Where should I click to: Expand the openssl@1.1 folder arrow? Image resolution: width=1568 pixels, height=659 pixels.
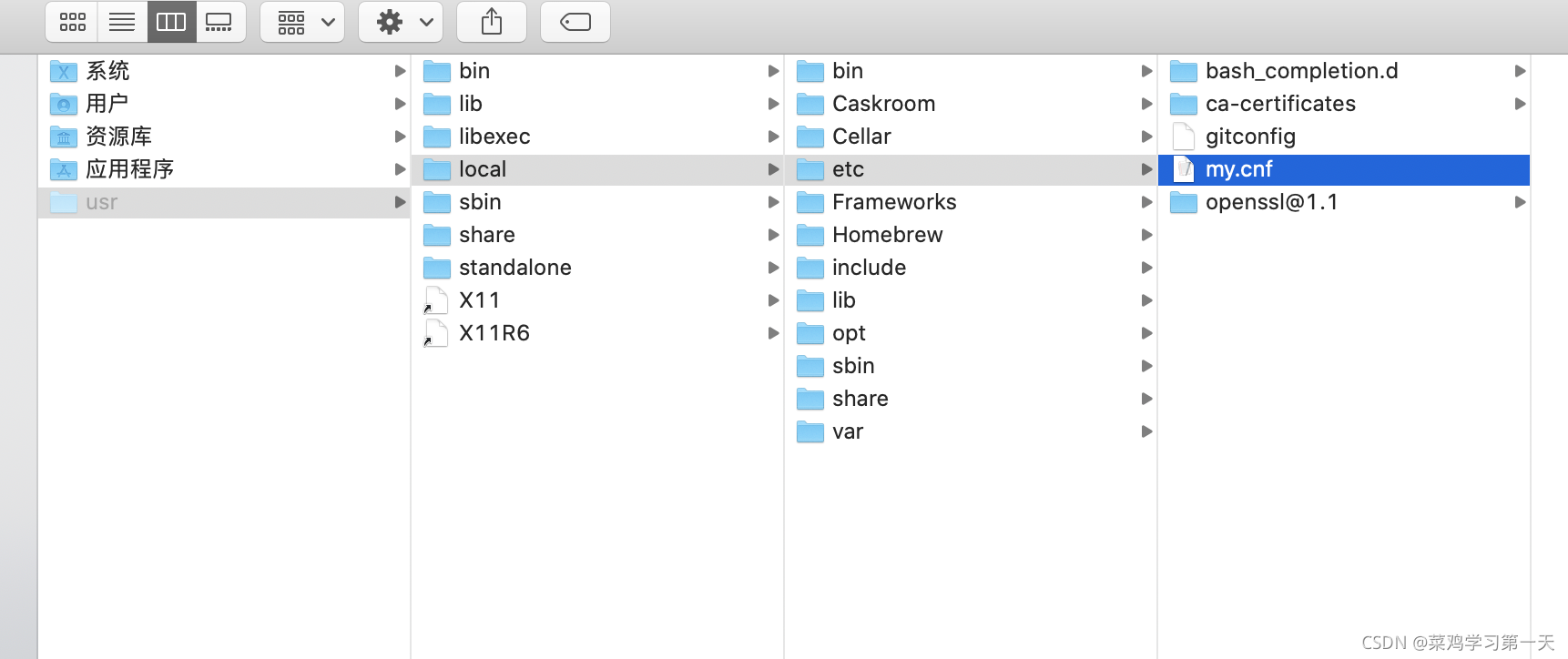[1520, 202]
